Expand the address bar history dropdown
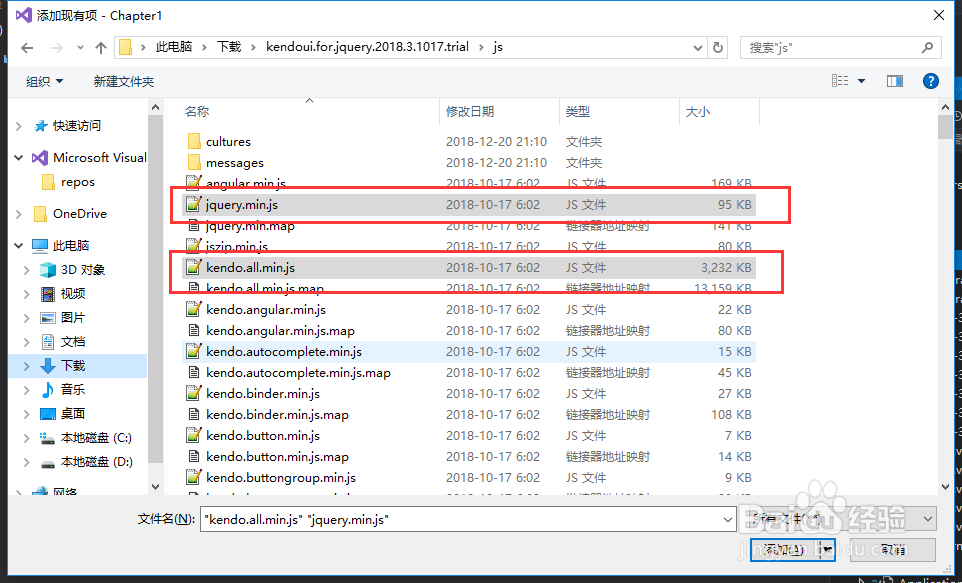The width and height of the screenshot is (962, 583). [698, 48]
